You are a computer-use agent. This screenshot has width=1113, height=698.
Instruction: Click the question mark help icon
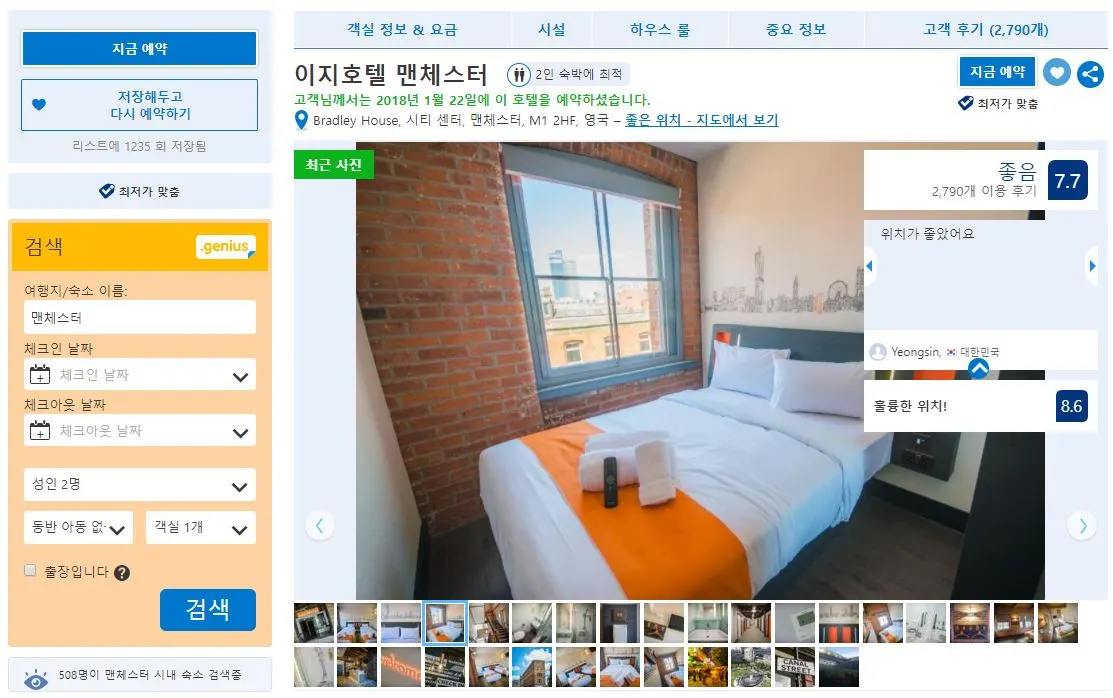pos(122,572)
